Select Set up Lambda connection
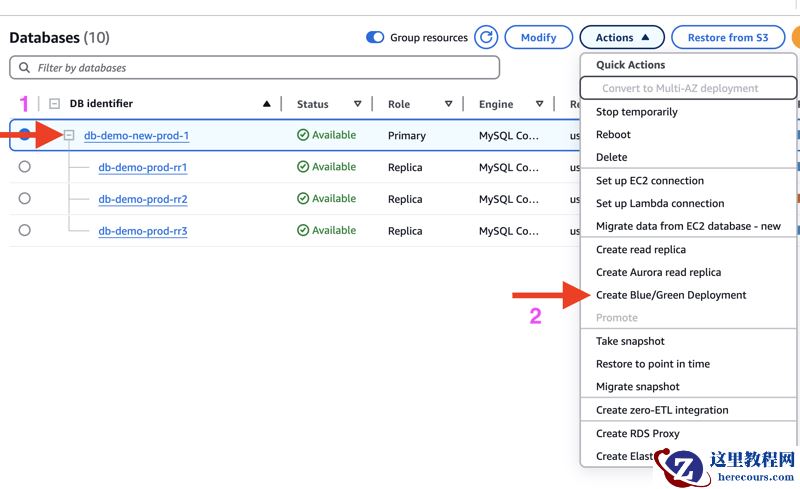Screen dimensions: 800x489 [660, 203]
